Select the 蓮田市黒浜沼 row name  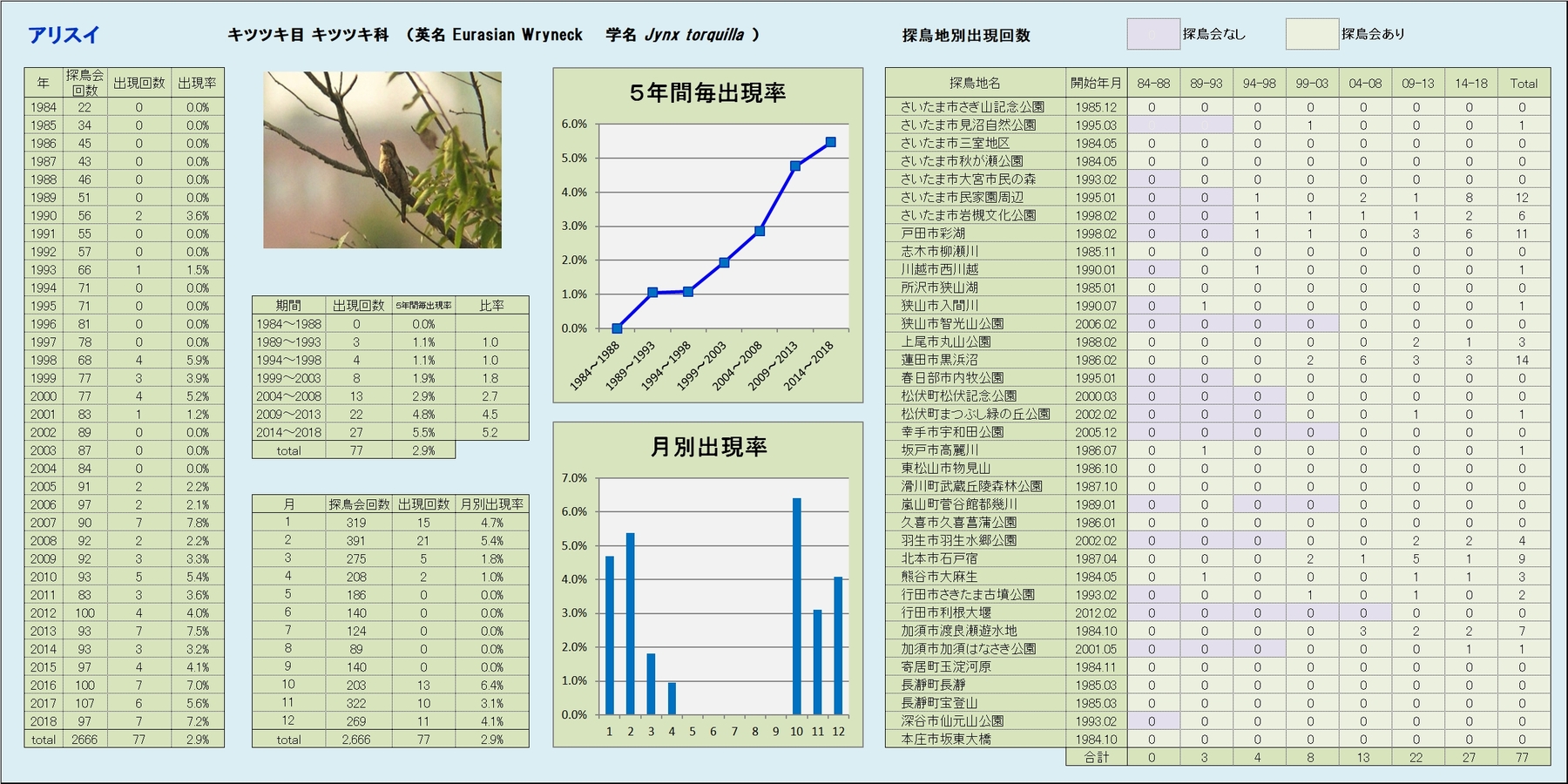click(x=939, y=359)
